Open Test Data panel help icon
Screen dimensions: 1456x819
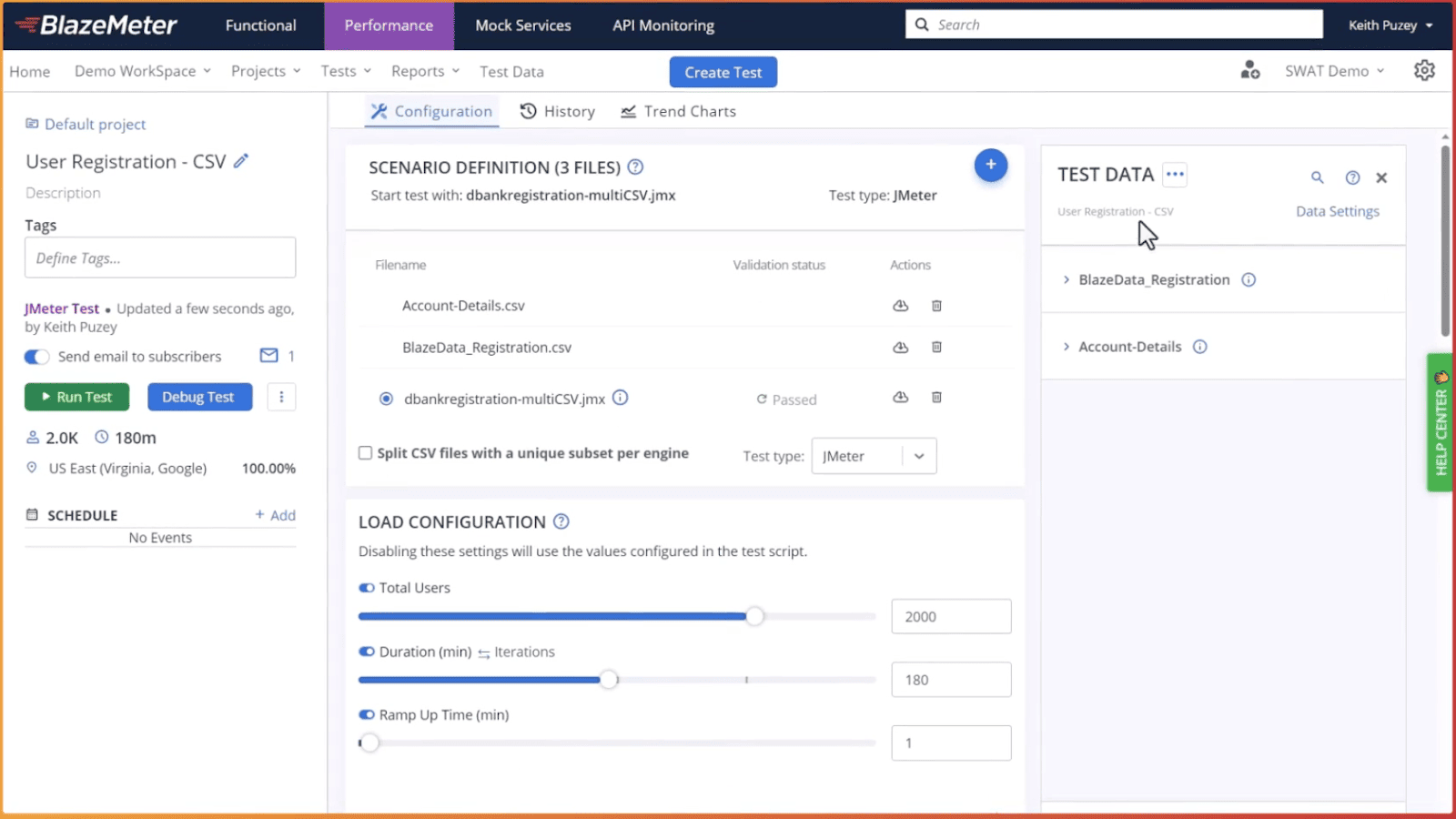(x=1352, y=177)
